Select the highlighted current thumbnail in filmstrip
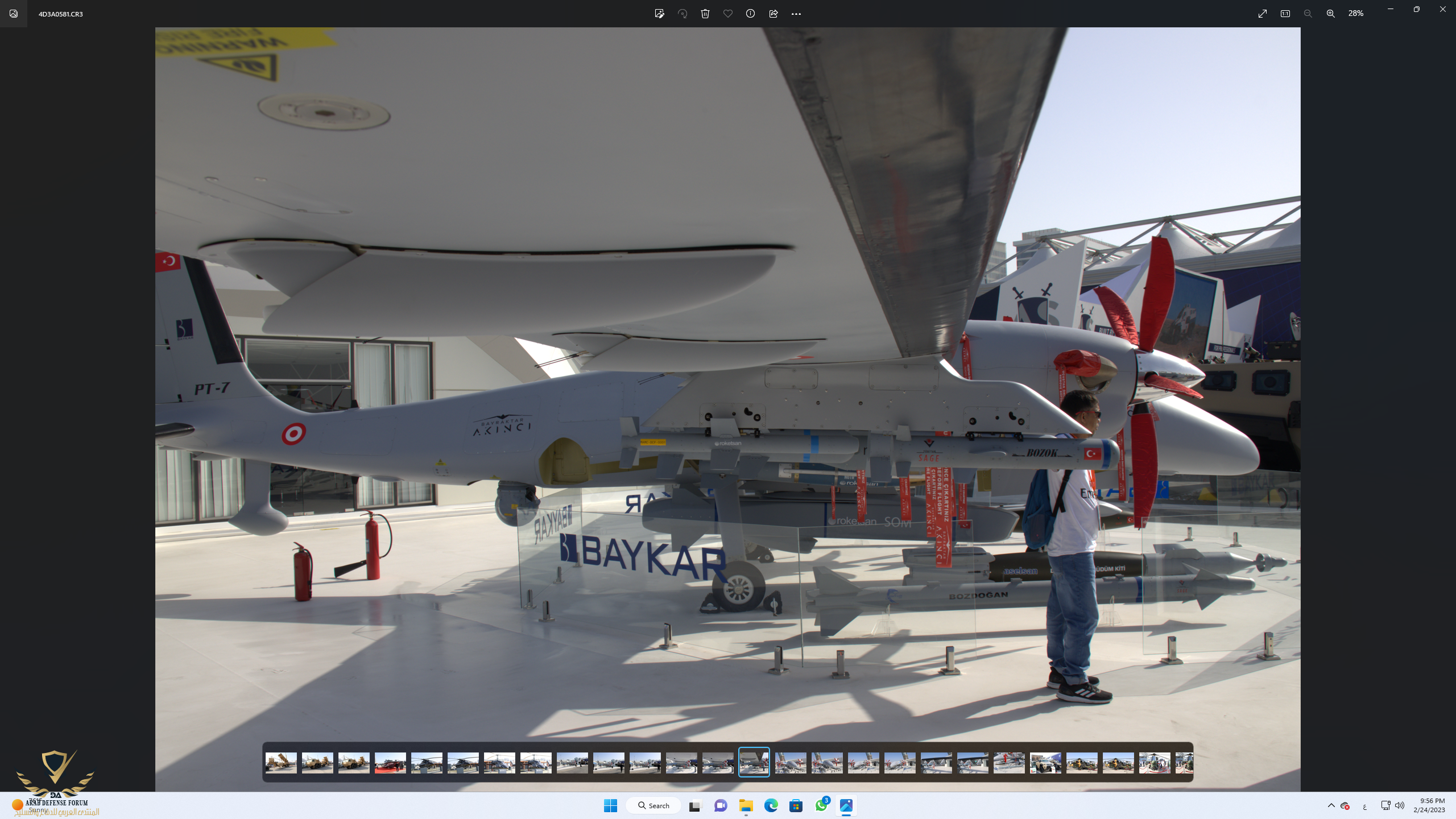 754,762
